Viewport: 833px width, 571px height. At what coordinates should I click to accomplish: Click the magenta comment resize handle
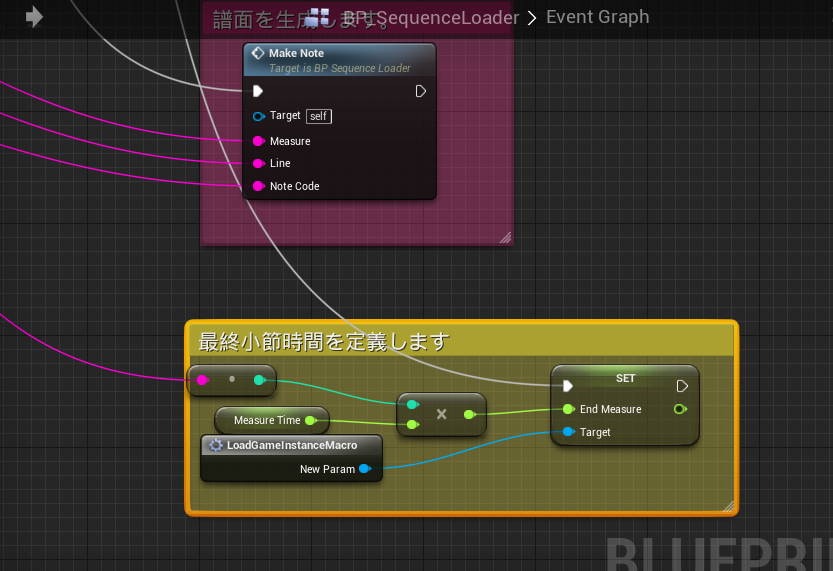tap(506, 238)
